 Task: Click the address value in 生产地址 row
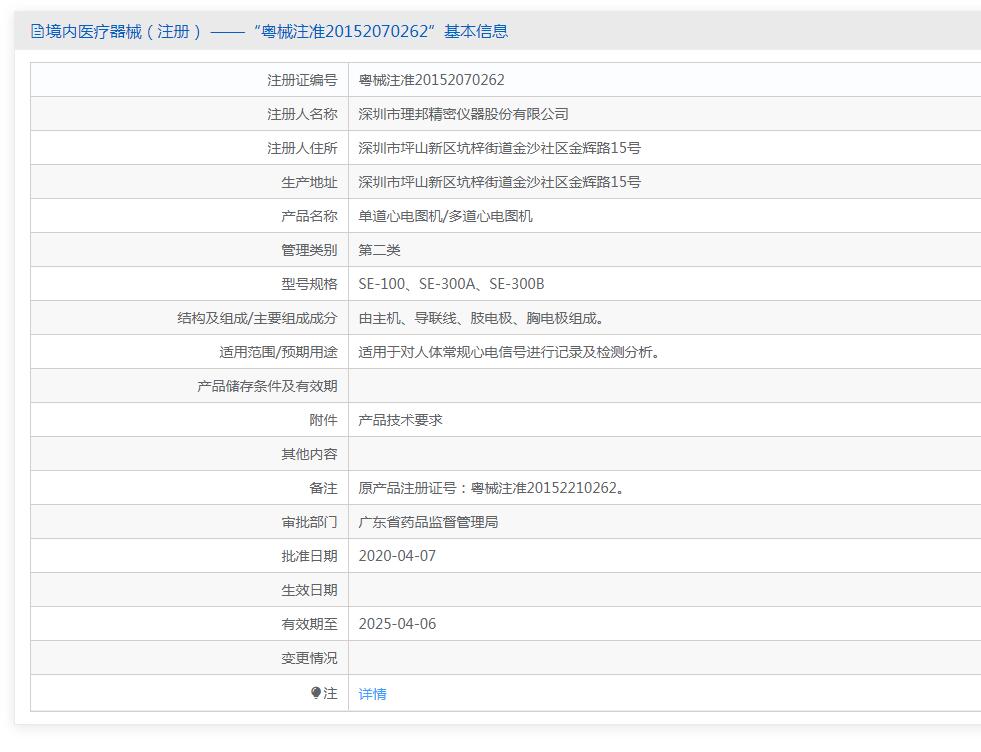tap(499, 182)
